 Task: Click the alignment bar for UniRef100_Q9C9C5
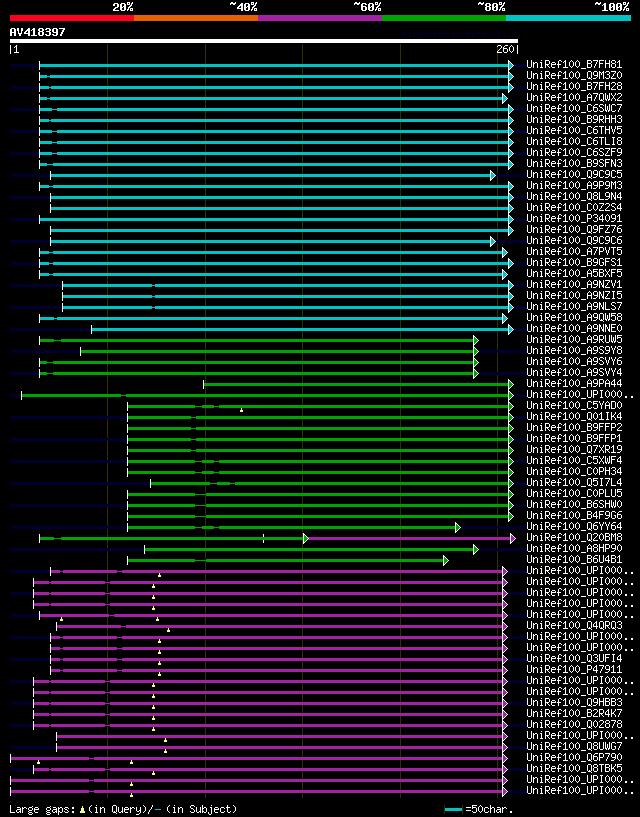pos(273,176)
